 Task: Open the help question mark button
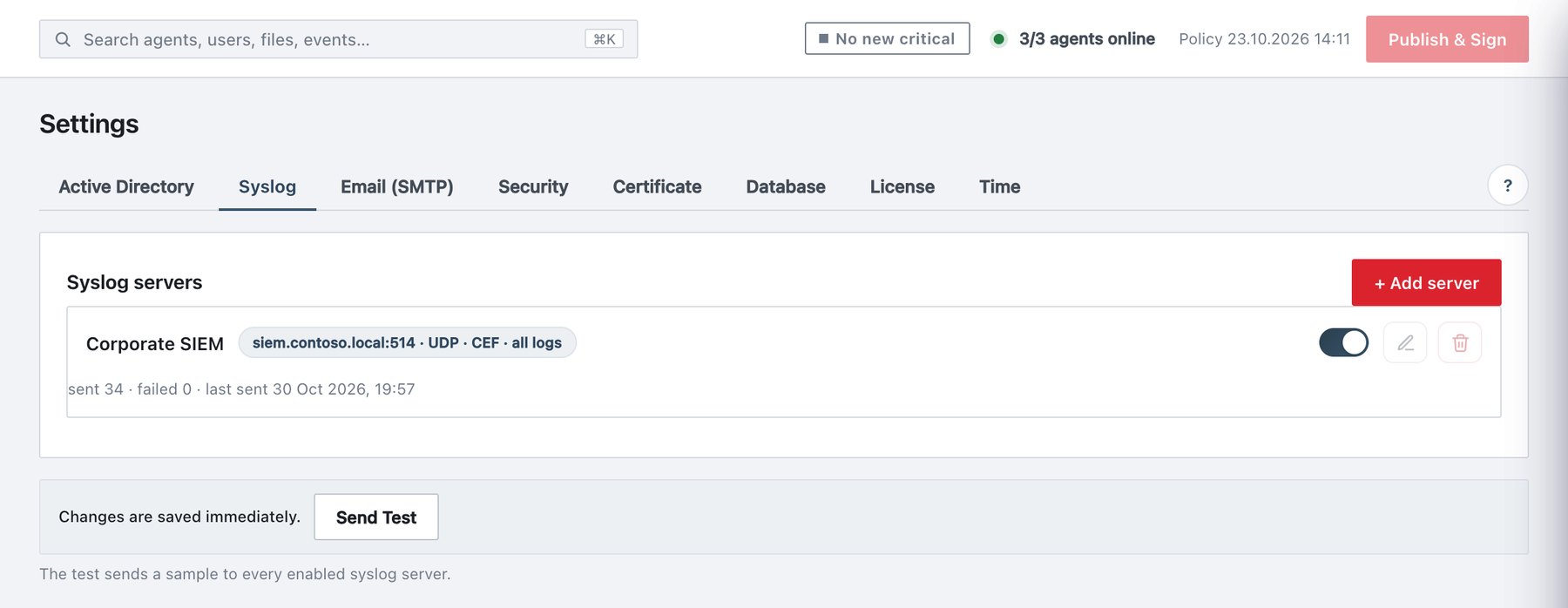pos(1508,185)
